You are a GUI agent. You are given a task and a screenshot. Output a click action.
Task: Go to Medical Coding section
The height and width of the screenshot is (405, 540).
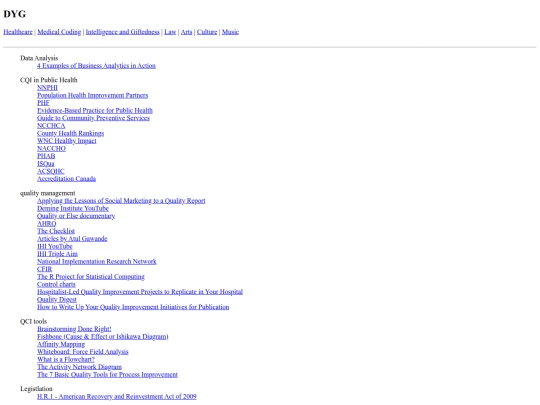coord(59,32)
